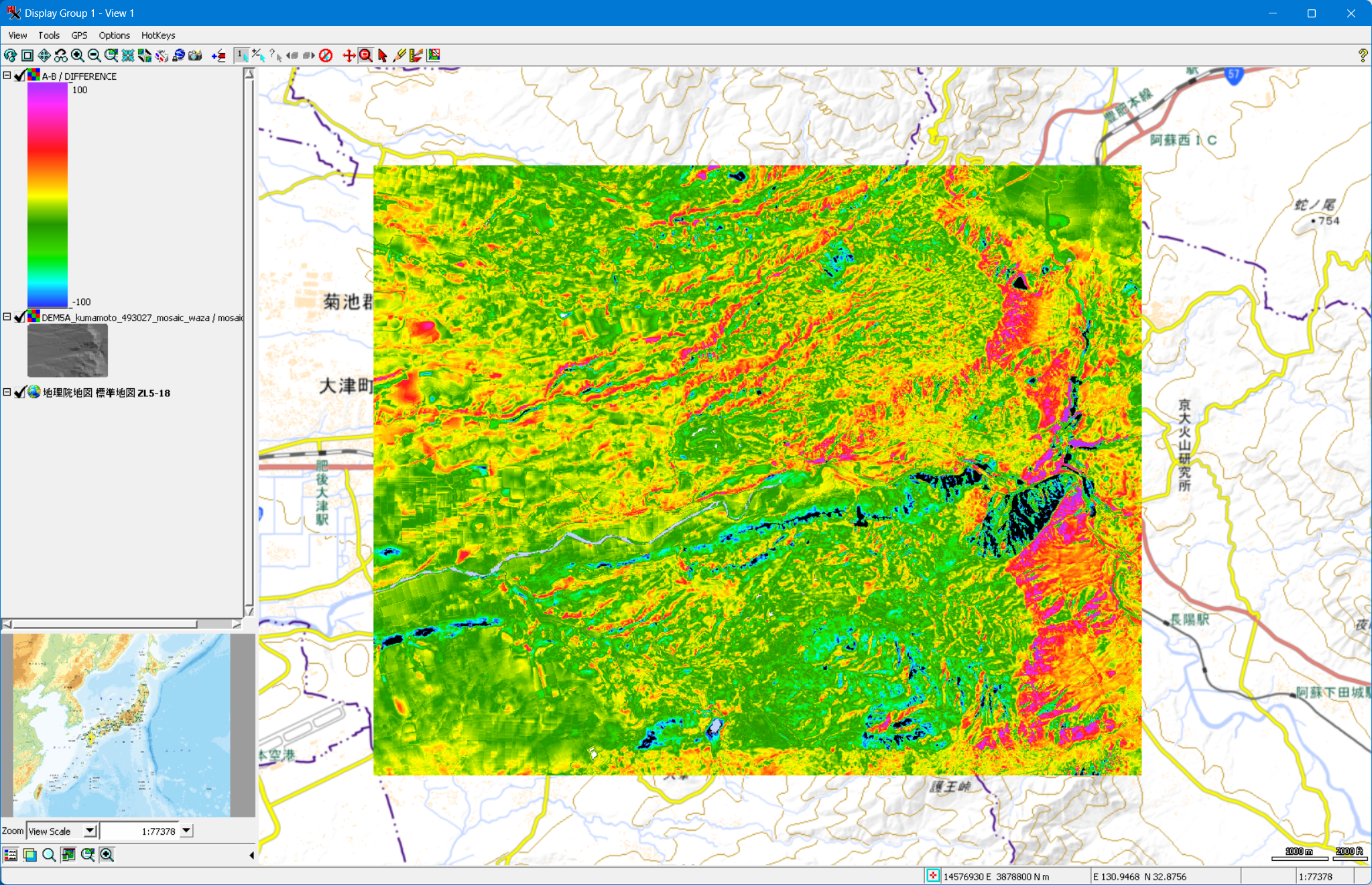Click the red cross coordinate status icon
The image size is (1372, 885).
pyautogui.click(x=933, y=876)
